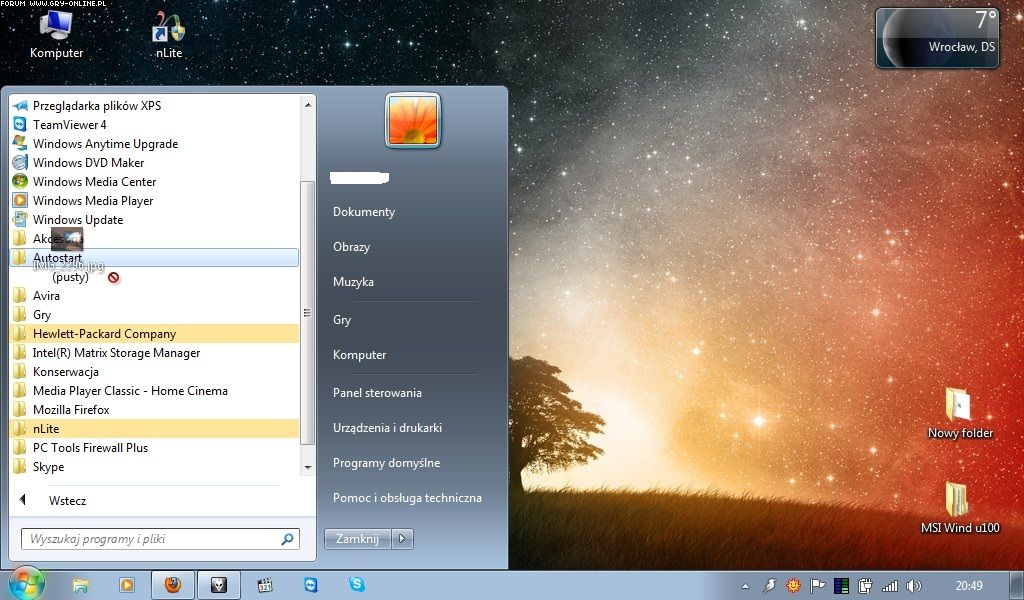Viewport: 1024px width, 600px height.
Task: Open Windows Update
Action: 155,219
